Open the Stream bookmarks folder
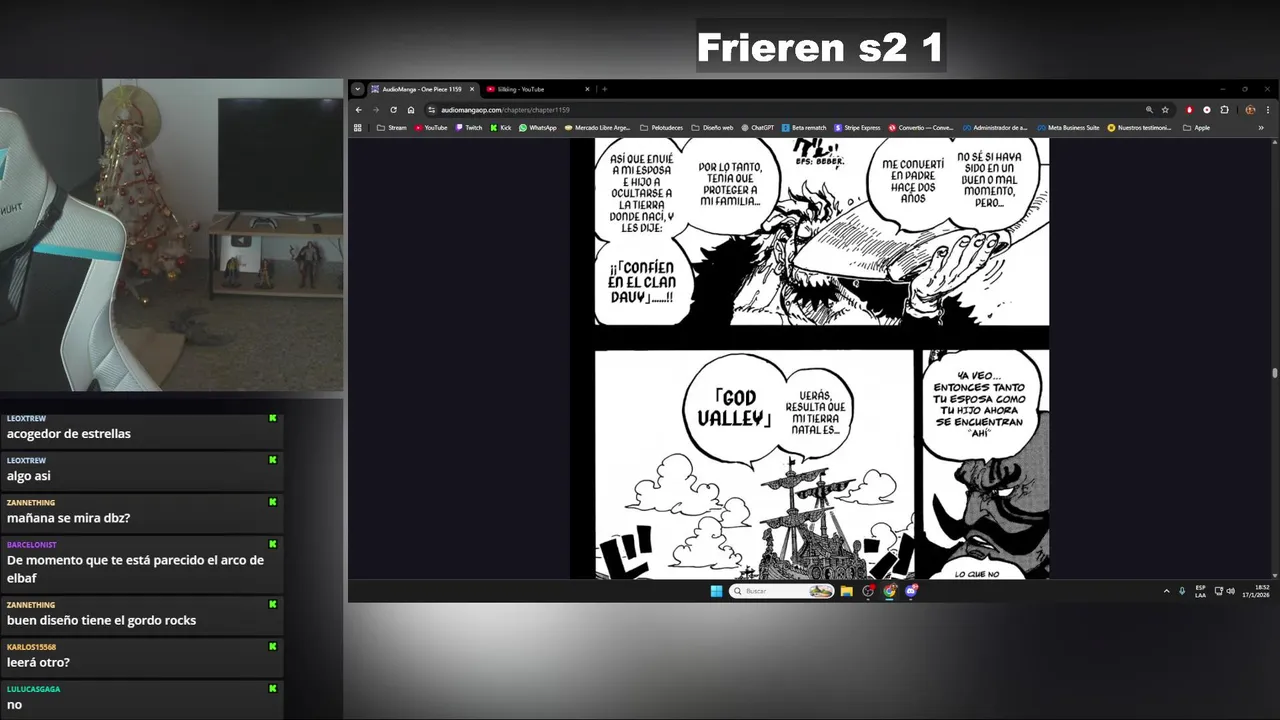Image resolution: width=1280 pixels, height=720 pixels. [392, 128]
